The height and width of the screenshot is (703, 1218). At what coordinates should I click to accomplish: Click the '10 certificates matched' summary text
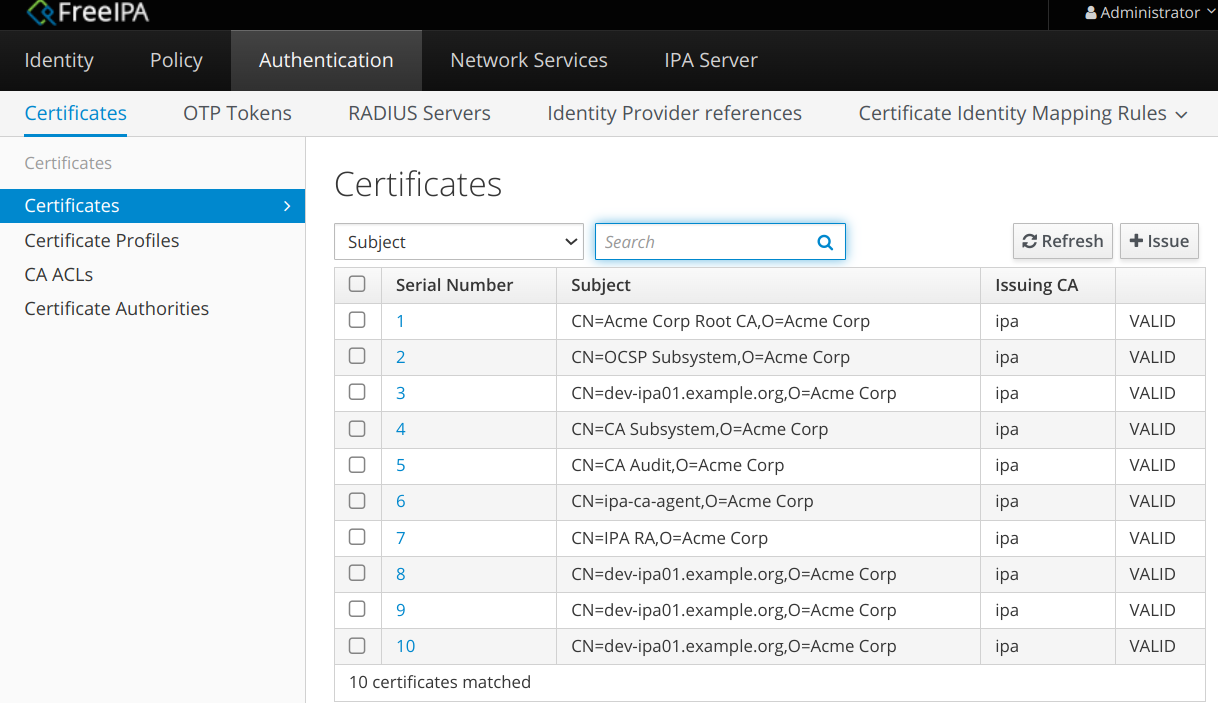[x=440, y=682]
